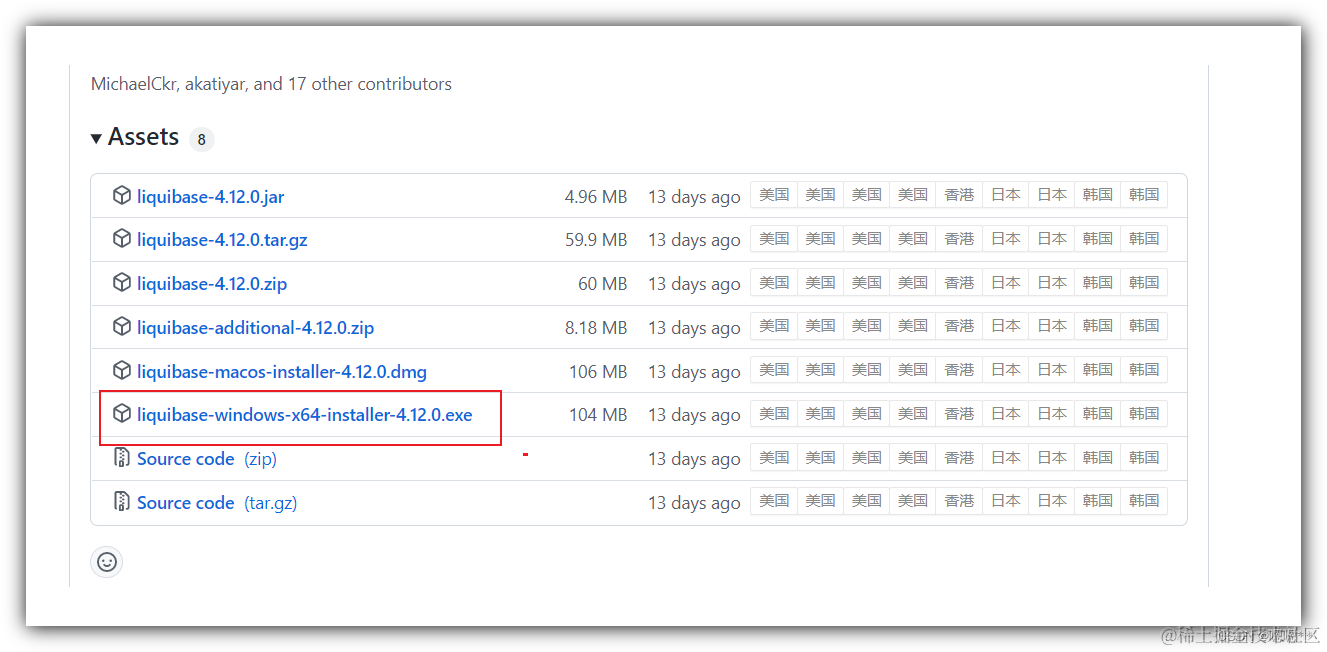Click 香港 mirror button in Source code (zip) row
Image resolution: width=1327 pixels, height=652 pixels.
[959, 458]
